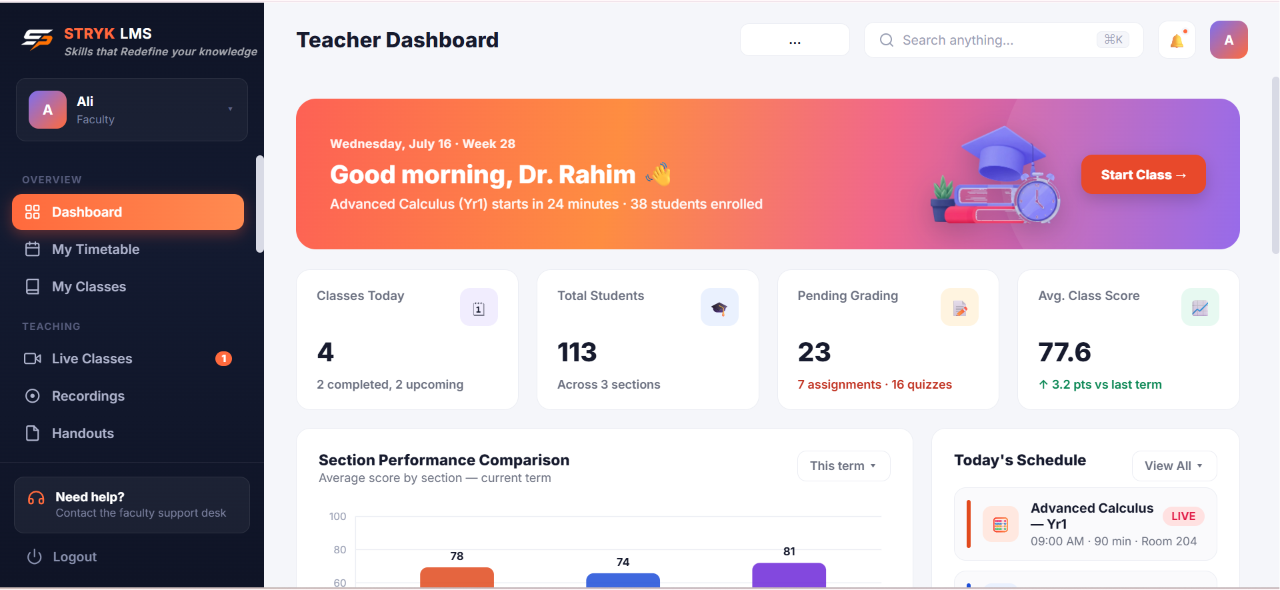1280x590 pixels.
Task: Click the graduation cap banner illustration
Action: pos(996,173)
